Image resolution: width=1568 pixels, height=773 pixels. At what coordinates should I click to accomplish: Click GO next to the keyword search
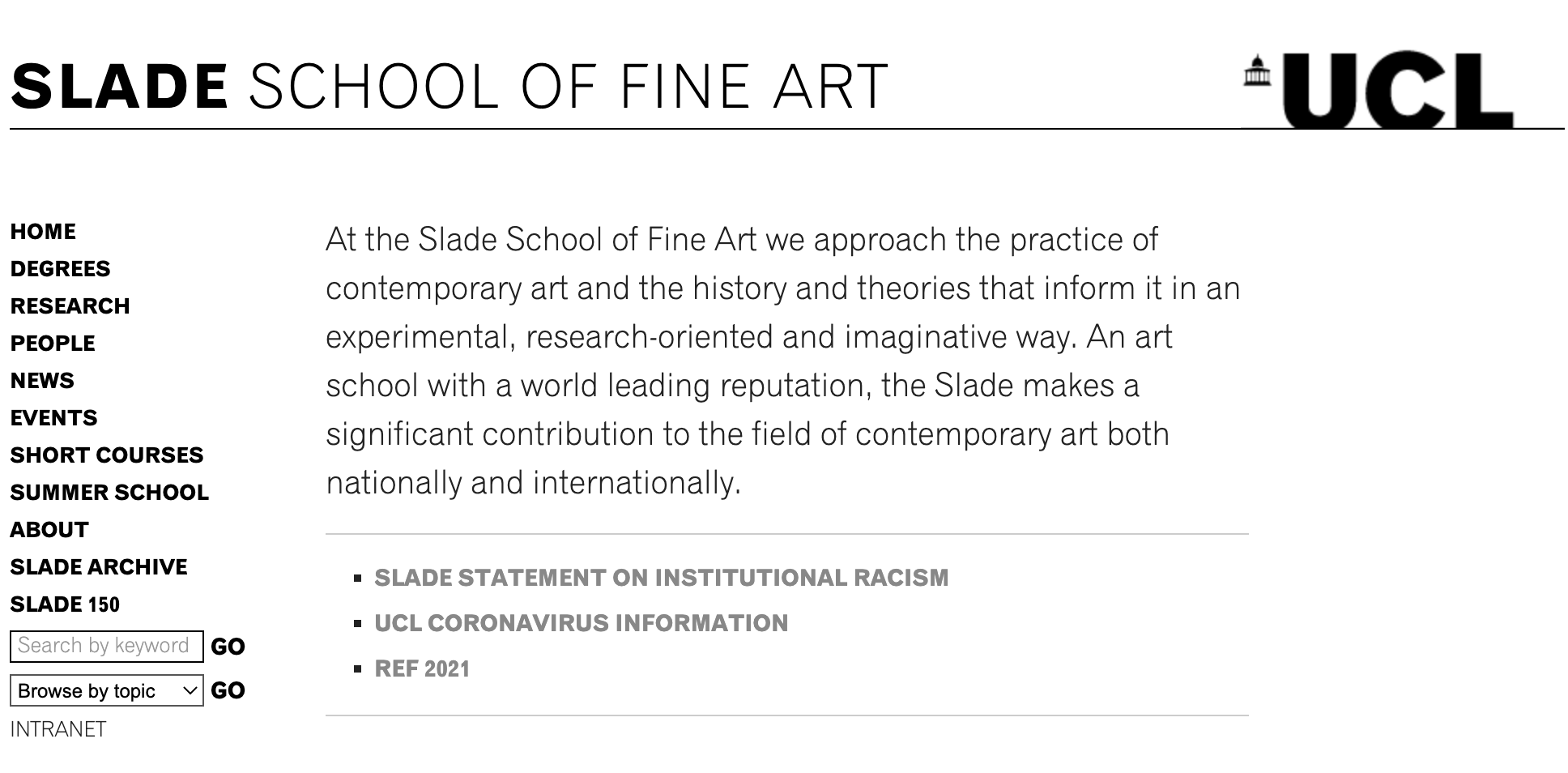pos(228,647)
